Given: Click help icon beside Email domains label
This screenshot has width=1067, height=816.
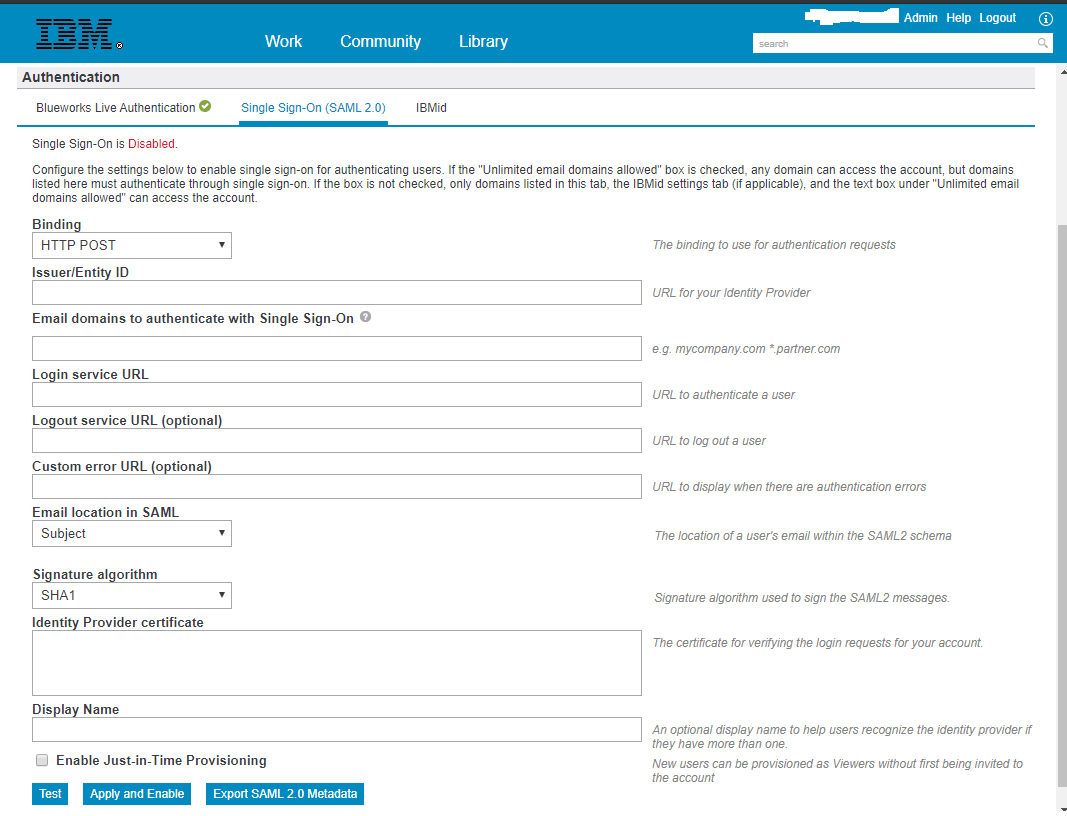Looking at the screenshot, I should (x=365, y=316).
